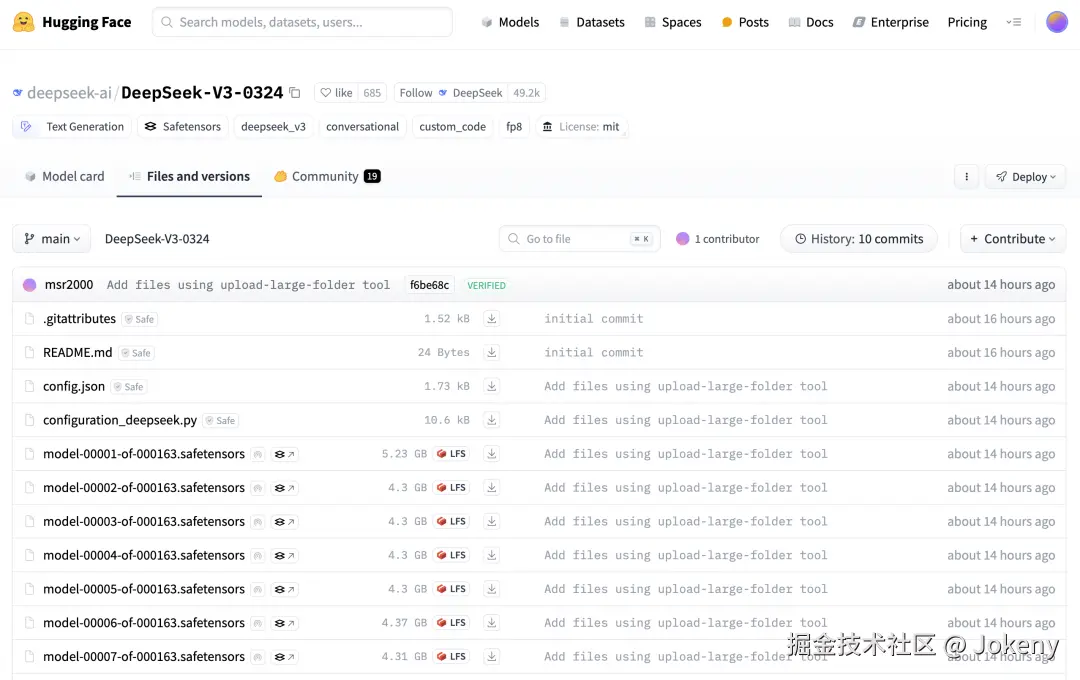Screen dimensions: 1080x680
Task: Click the deepseek_v3 tag
Action: click(273, 127)
